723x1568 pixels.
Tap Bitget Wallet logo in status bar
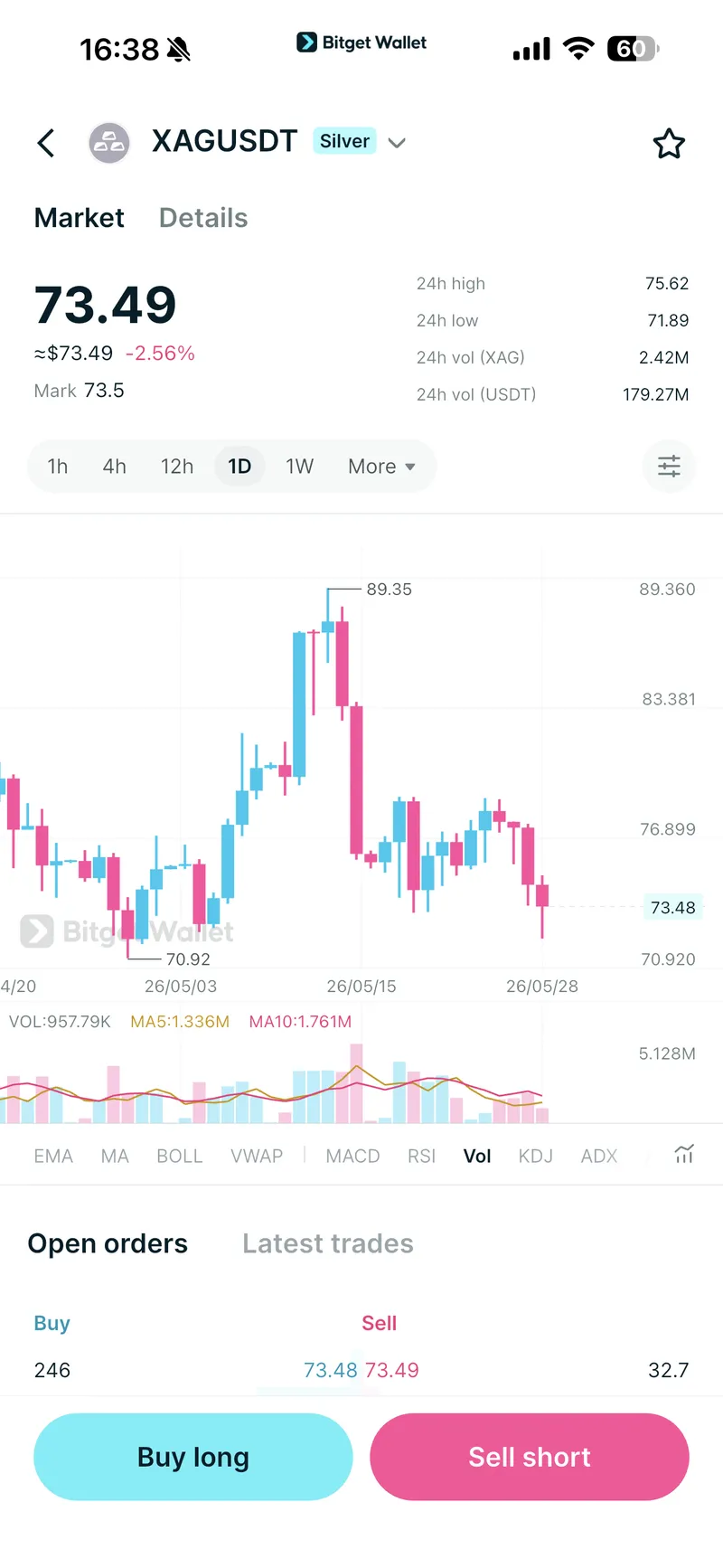[x=361, y=43]
